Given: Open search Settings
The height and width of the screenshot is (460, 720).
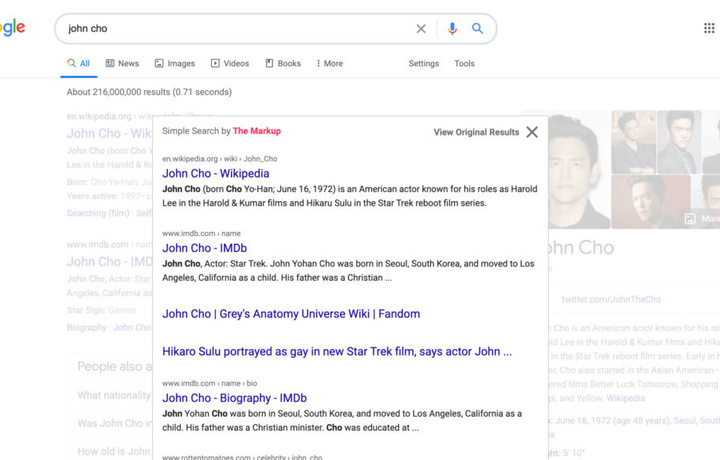Looking at the screenshot, I should coord(424,63).
